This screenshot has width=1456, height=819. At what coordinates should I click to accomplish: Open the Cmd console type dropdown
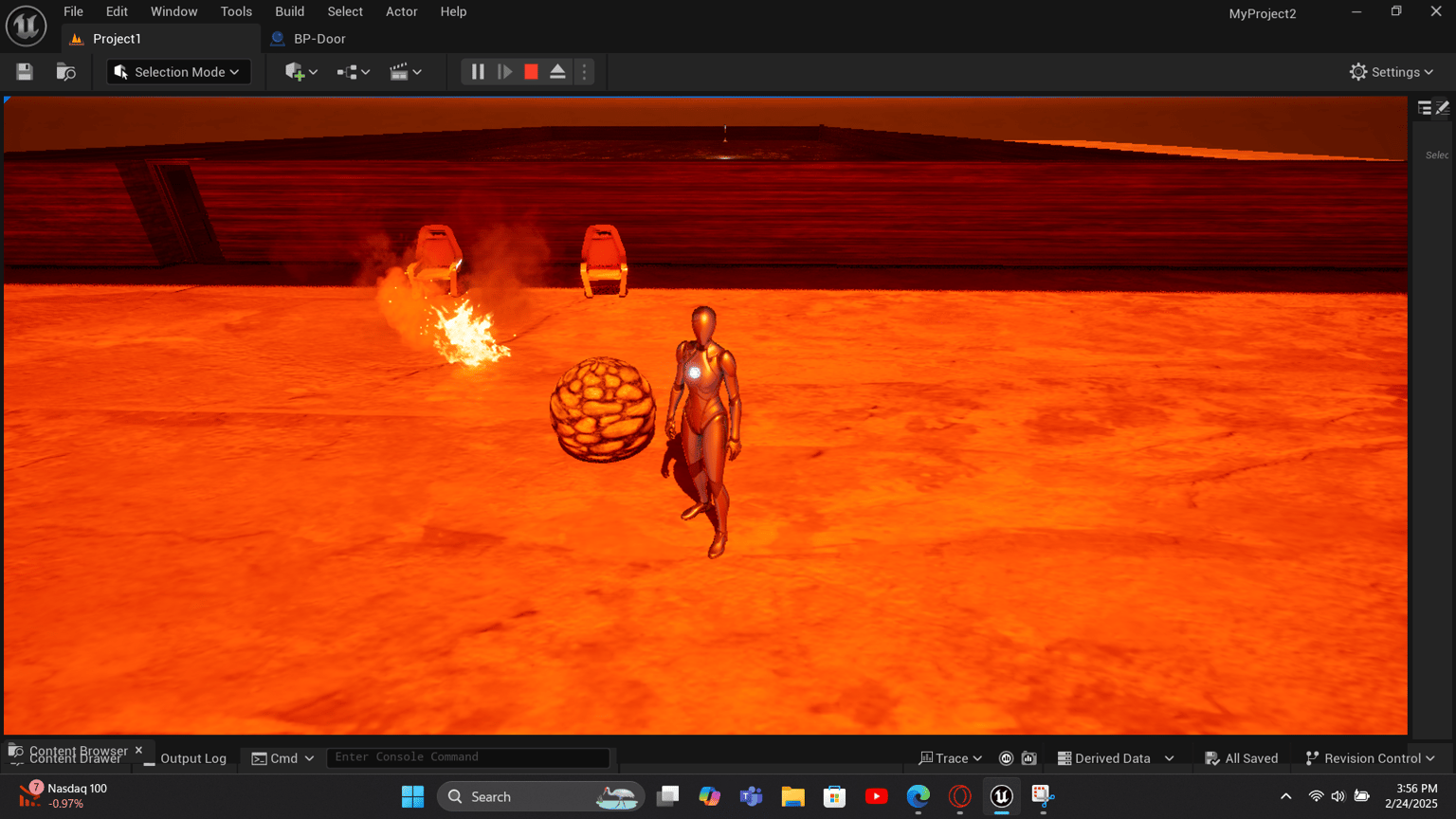[282, 758]
